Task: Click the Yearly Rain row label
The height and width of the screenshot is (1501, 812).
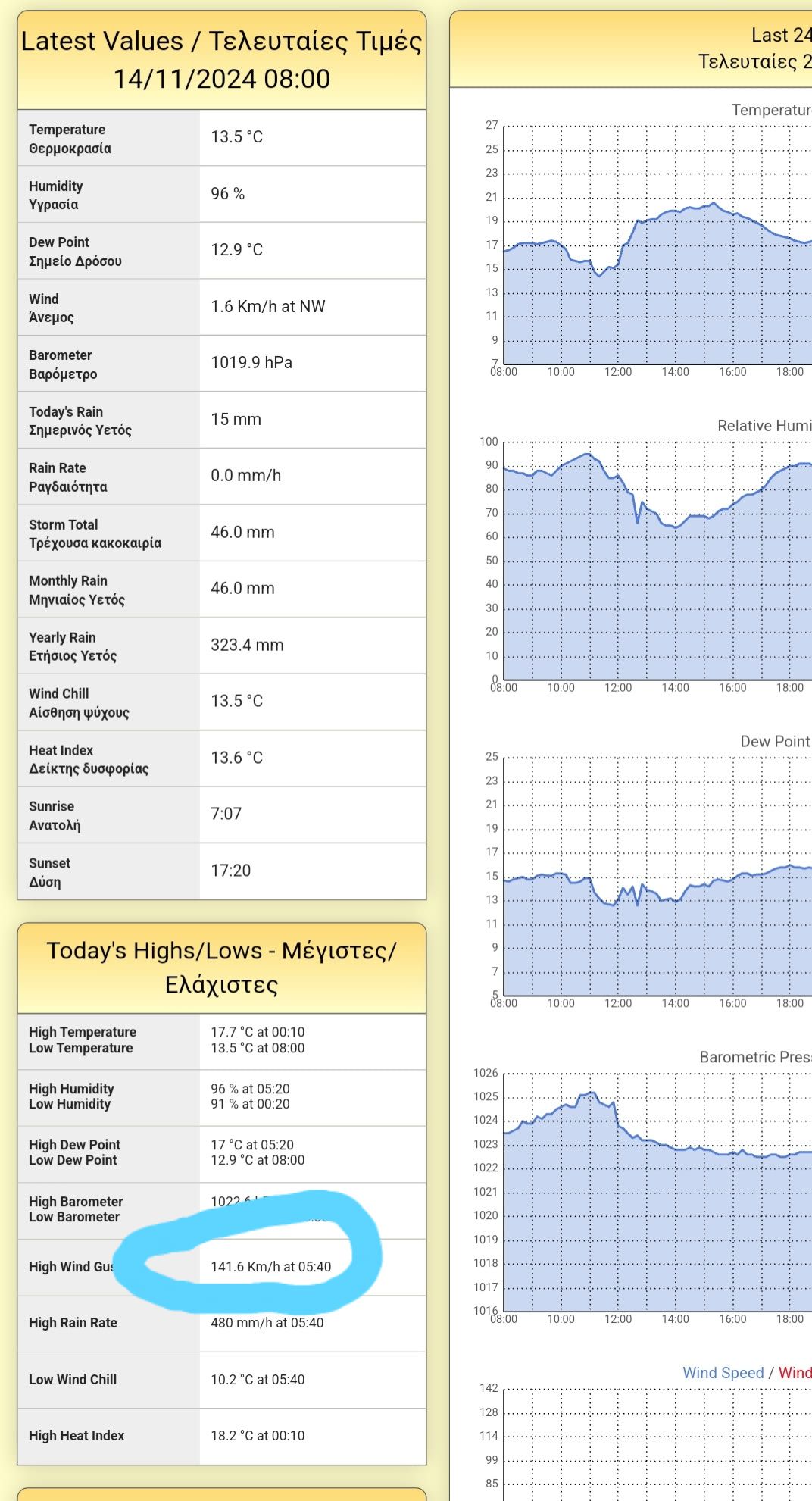Action: [73, 646]
